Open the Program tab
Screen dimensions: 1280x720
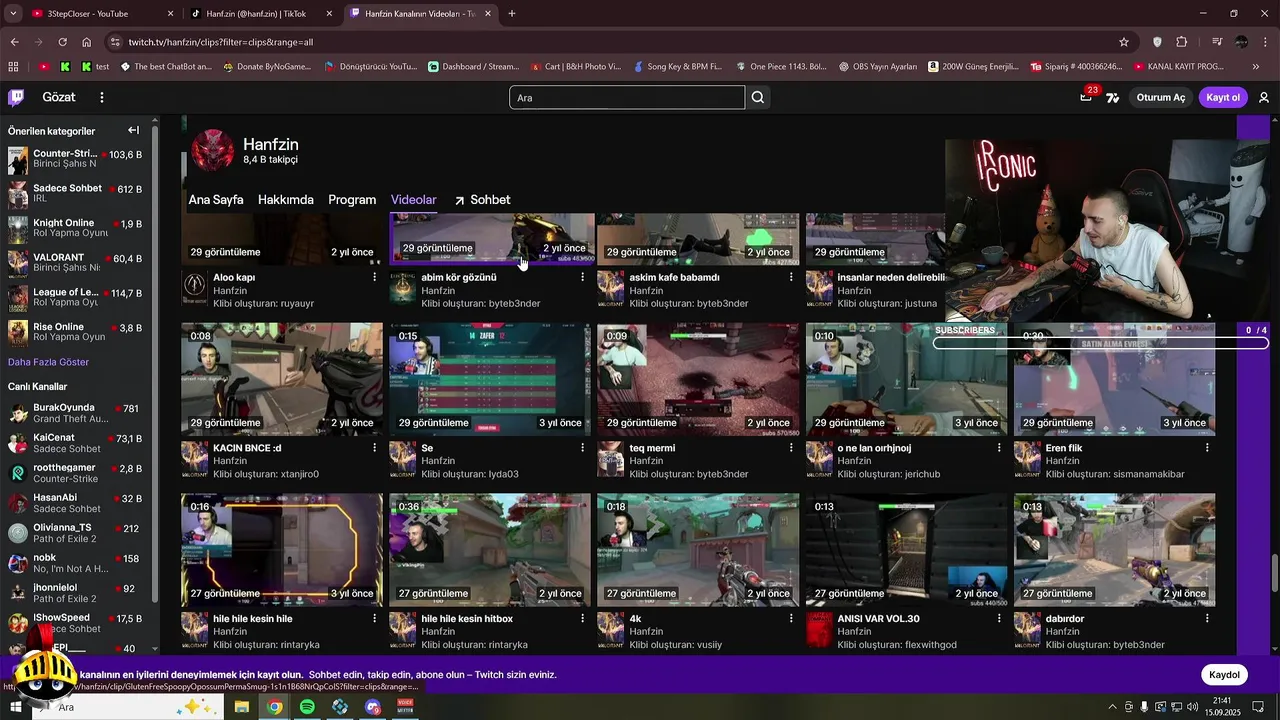tap(352, 200)
